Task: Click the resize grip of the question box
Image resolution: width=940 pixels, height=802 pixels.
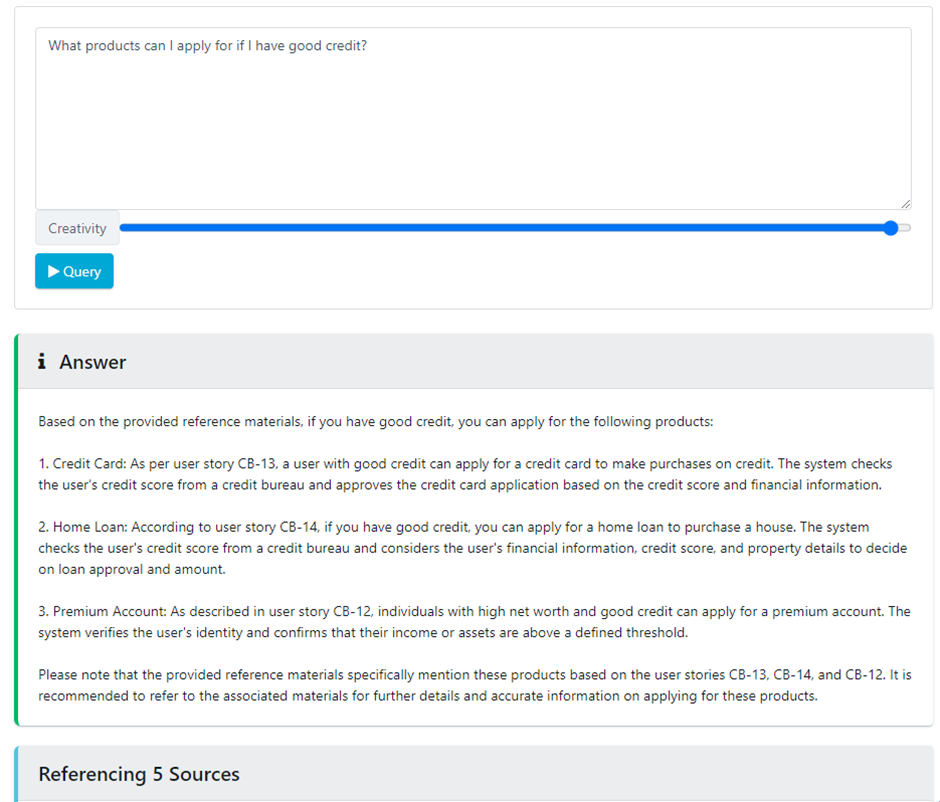Action: [905, 203]
